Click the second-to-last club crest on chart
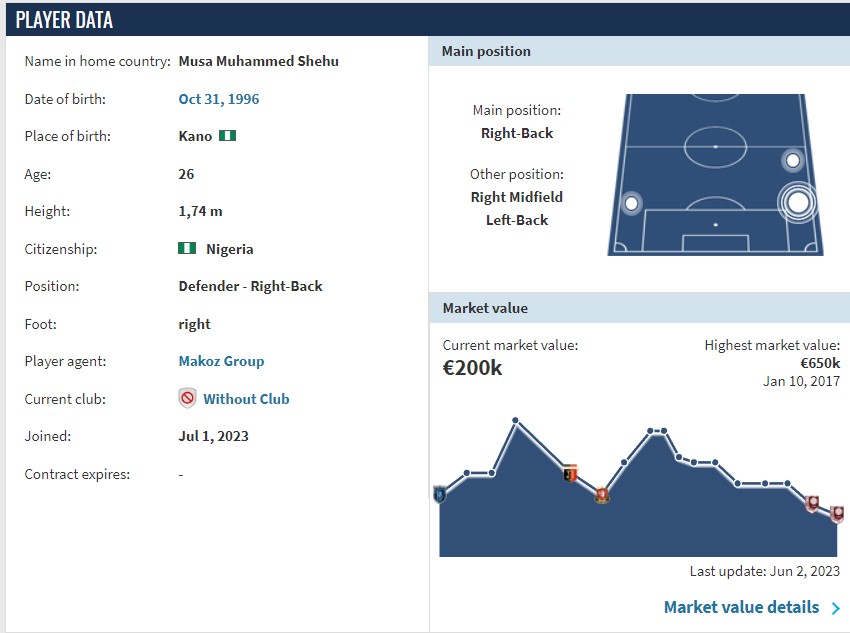Screen dimensions: 850x633 click(813, 504)
